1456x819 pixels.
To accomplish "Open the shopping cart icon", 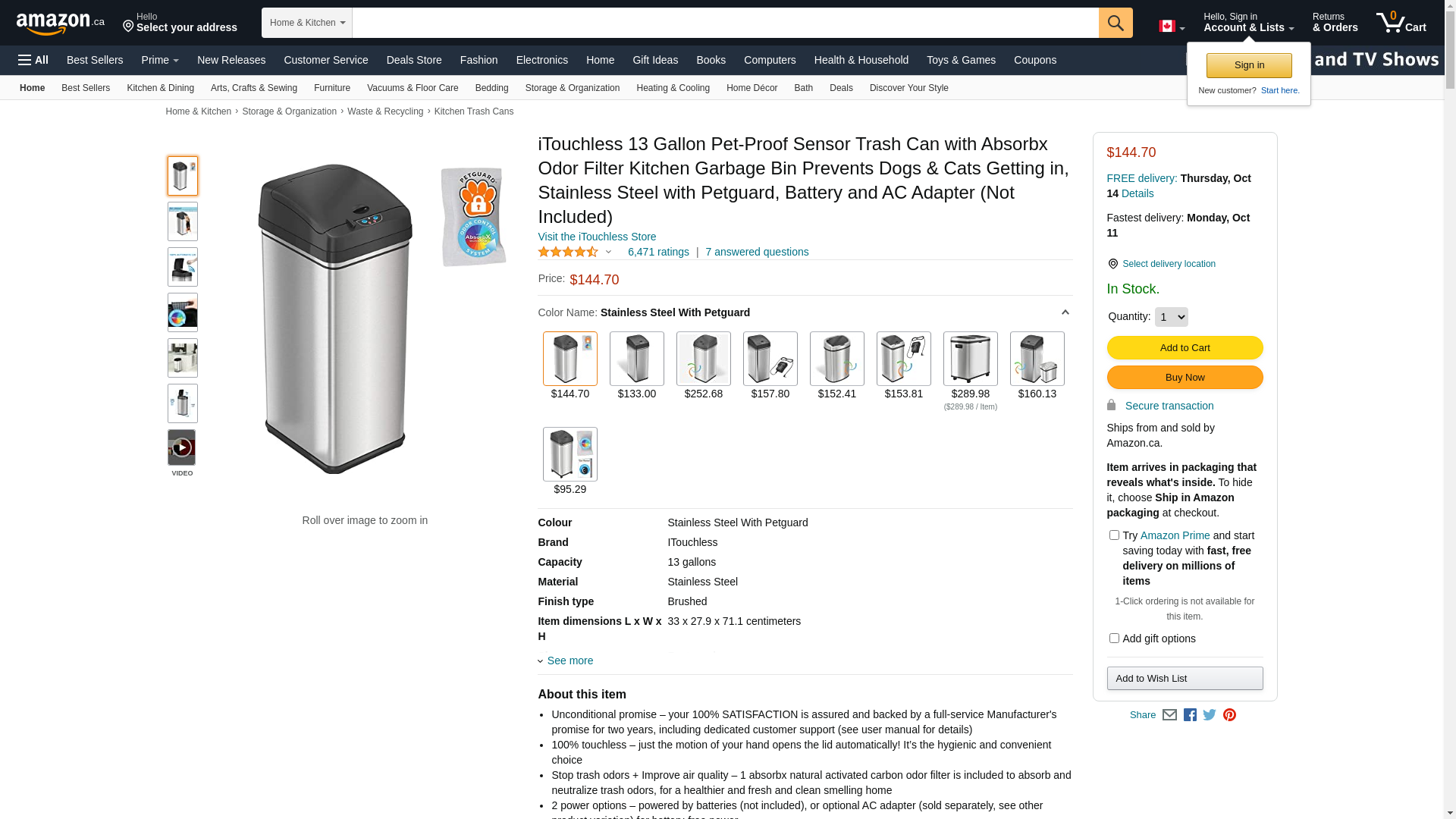I will [1401, 23].
